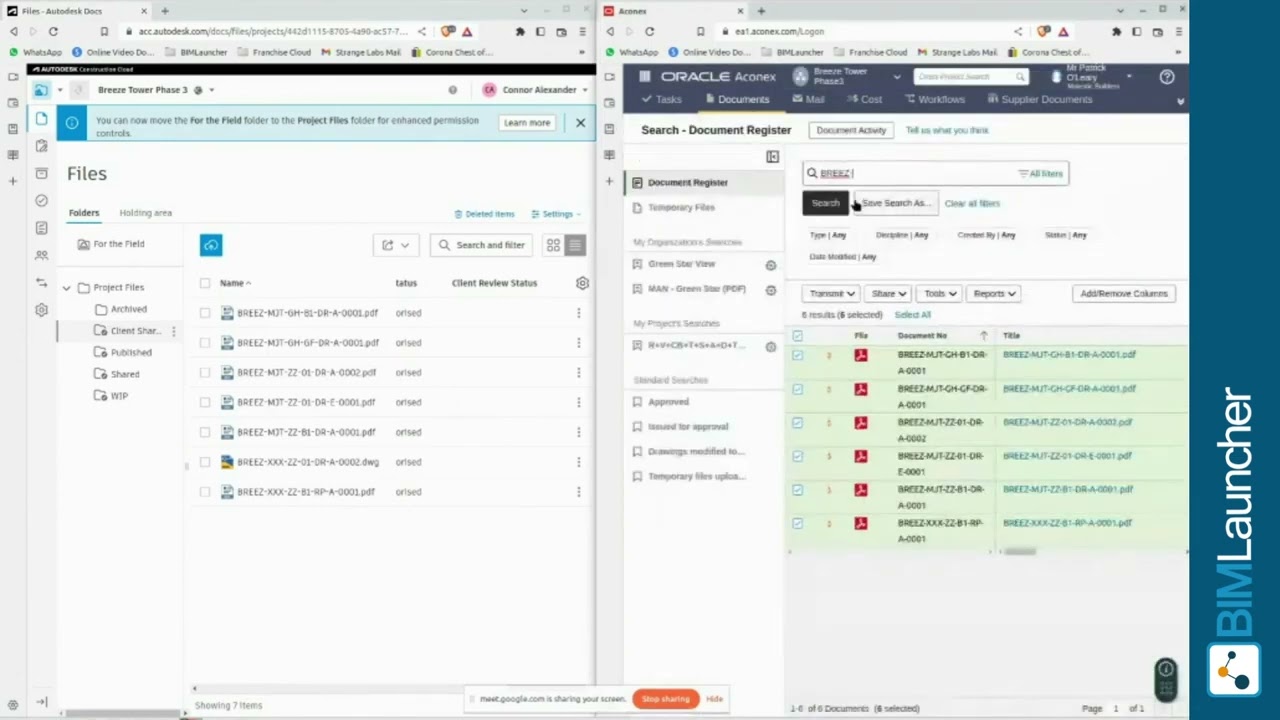Open the PDF file icon for BREEZ-MJT-GH-B1-DR-A-0001

[861, 355]
